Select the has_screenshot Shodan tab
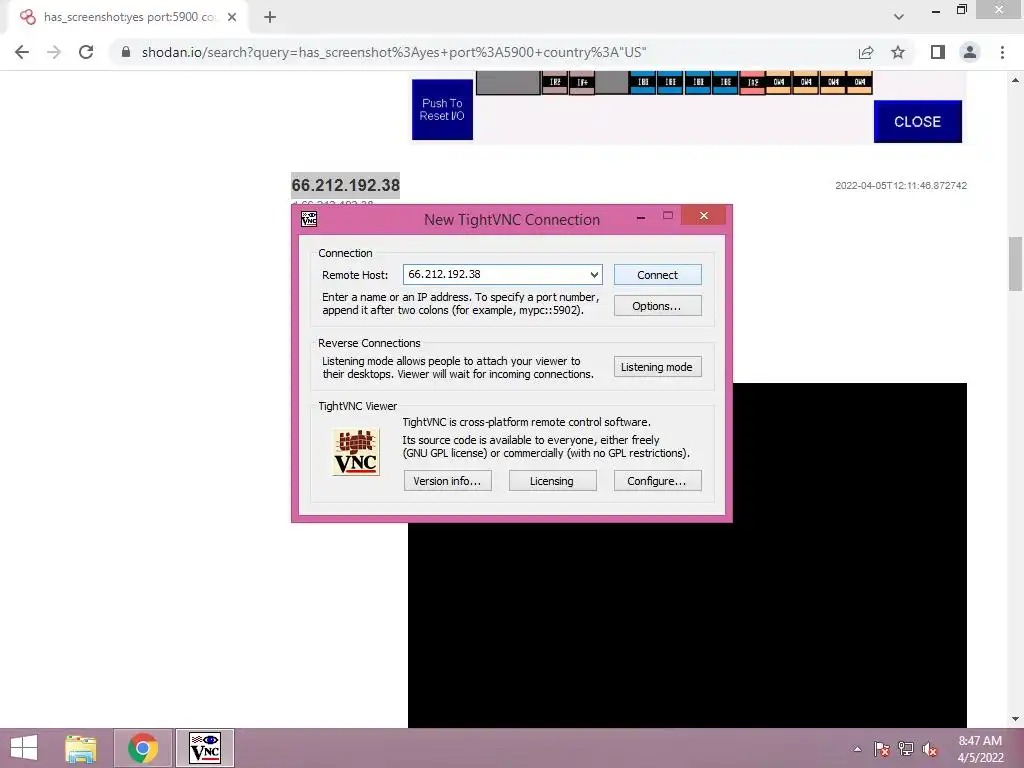Image resolution: width=1024 pixels, height=768 pixels. click(129, 18)
